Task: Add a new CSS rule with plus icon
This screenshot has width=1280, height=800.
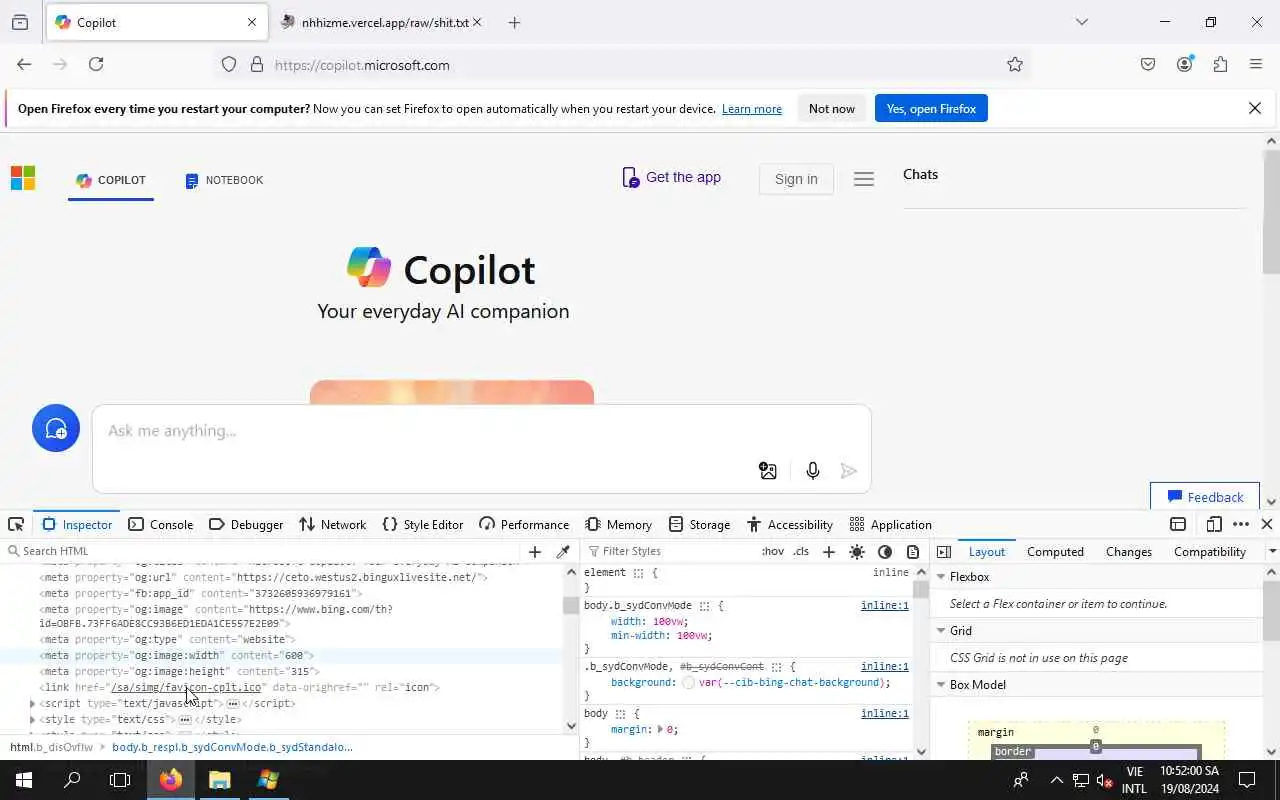Action: pyautogui.click(x=828, y=551)
